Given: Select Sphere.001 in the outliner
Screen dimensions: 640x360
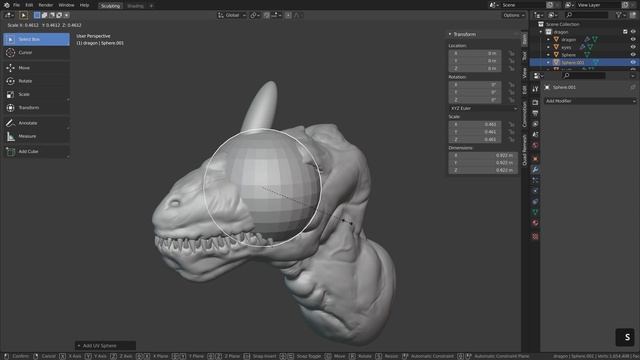Looking at the screenshot, I should click(x=573, y=62).
